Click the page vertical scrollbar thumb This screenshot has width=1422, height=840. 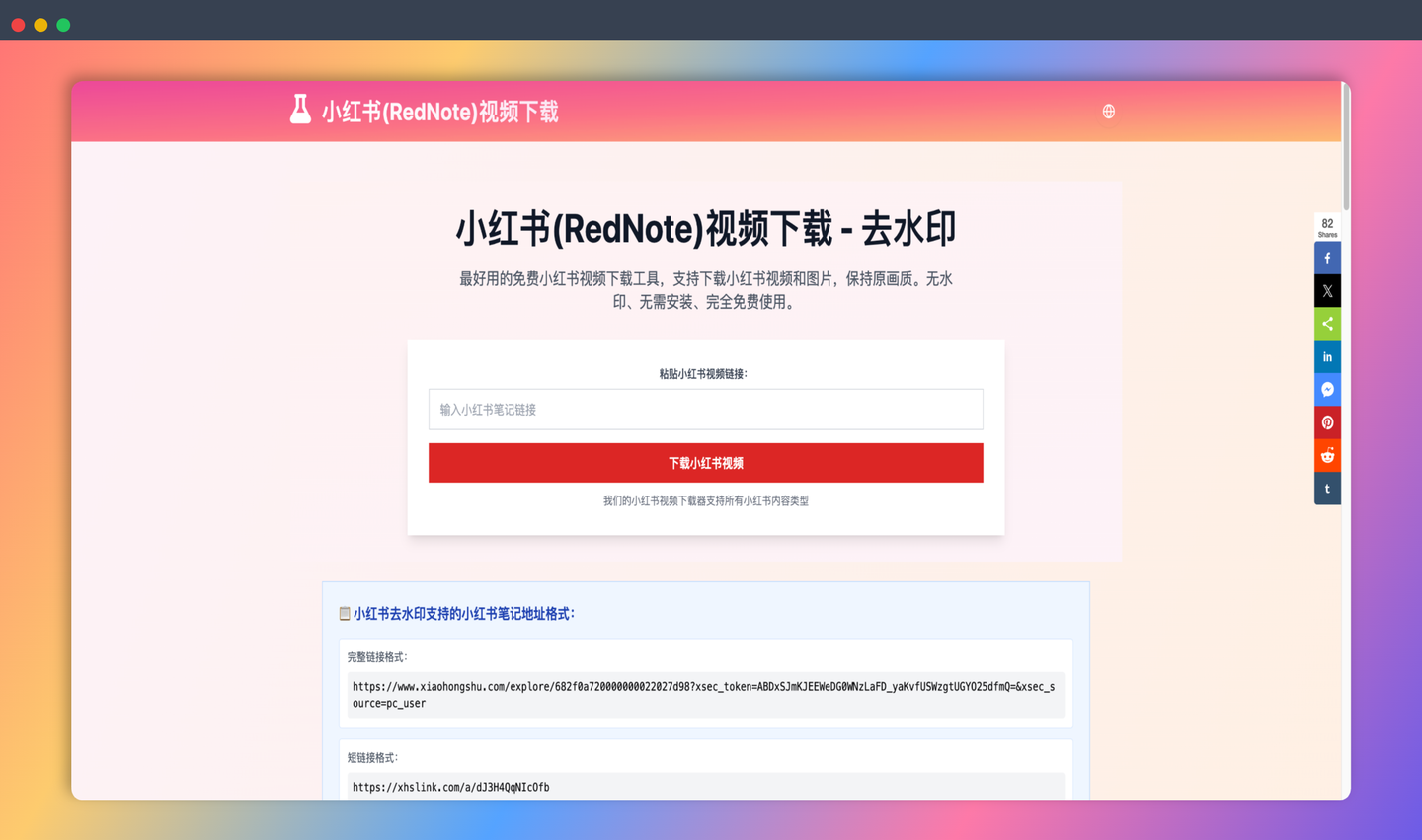click(x=1345, y=146)
